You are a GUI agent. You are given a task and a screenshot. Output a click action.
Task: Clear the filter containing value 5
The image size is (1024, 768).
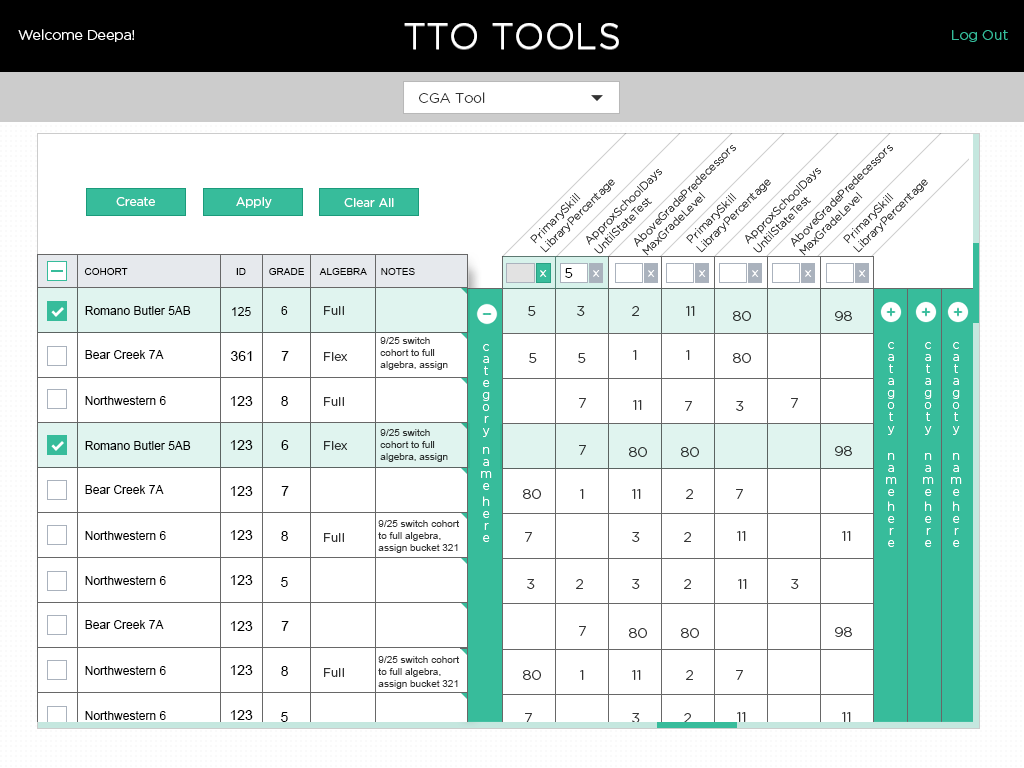tap(596, 274)
